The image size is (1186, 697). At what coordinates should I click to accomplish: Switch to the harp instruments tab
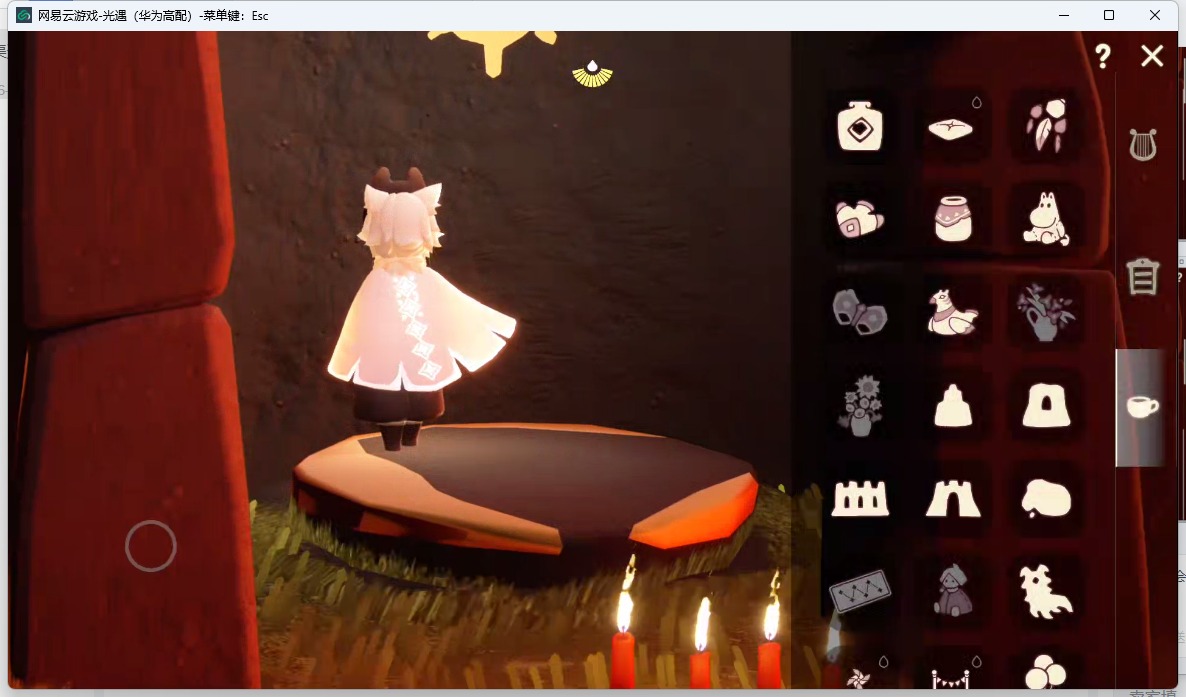click(x=1143, y=144)
